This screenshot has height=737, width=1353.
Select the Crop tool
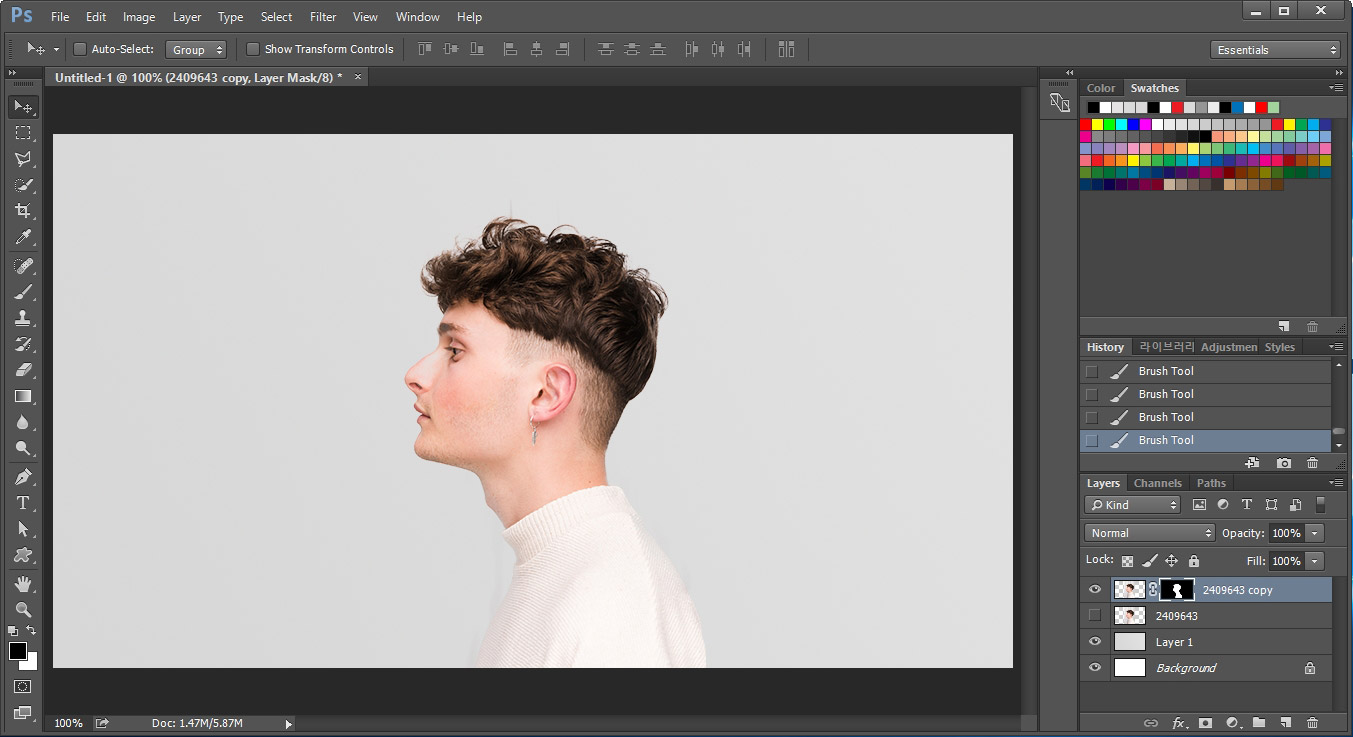click(x=23, y=211)
